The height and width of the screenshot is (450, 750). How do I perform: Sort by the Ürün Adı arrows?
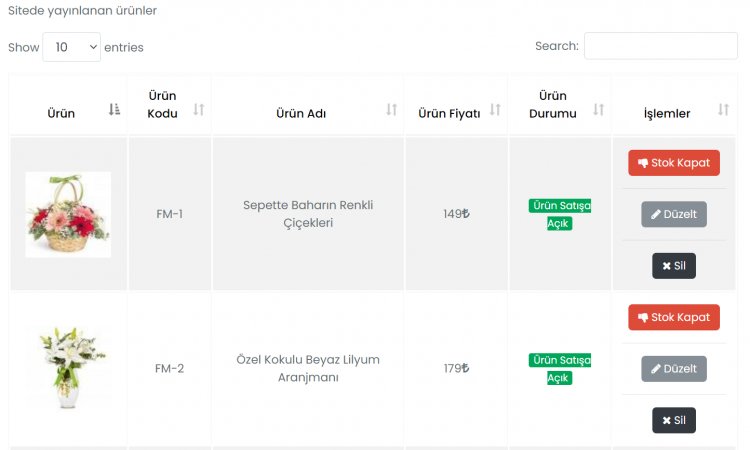[392, 110]
